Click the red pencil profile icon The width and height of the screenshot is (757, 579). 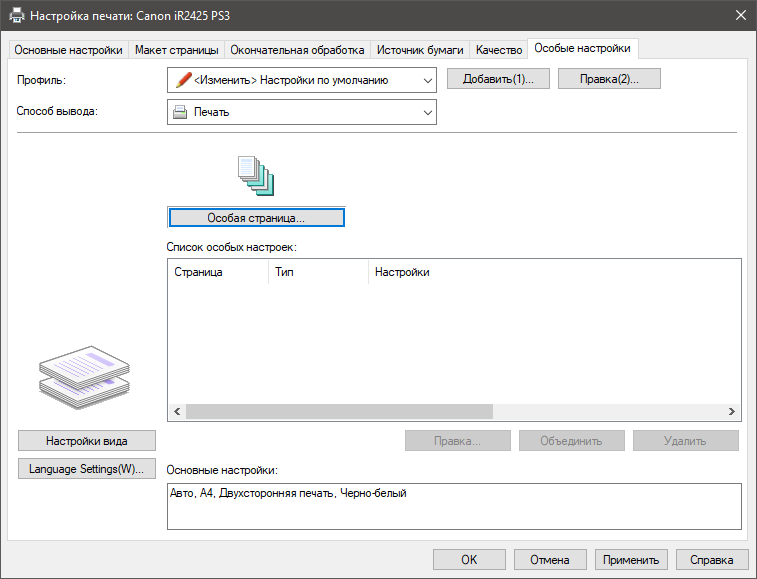[183, 80]
